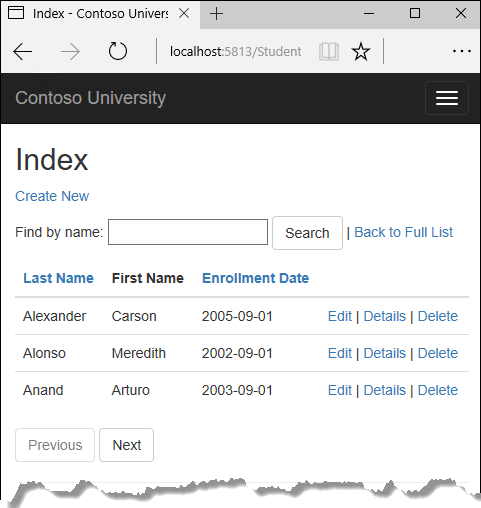Add page to favorites star icon
This screenshot has width=481, height=508.
coord(361,51)
